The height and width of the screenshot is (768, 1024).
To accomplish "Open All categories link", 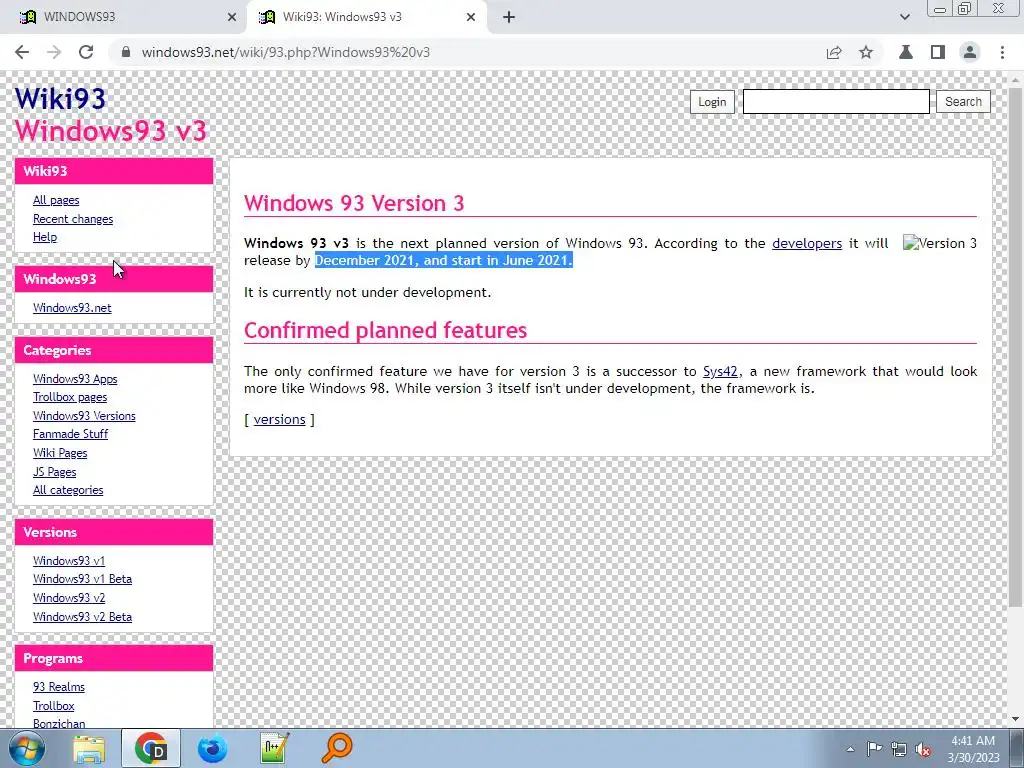I will click(x=68, y=490).
